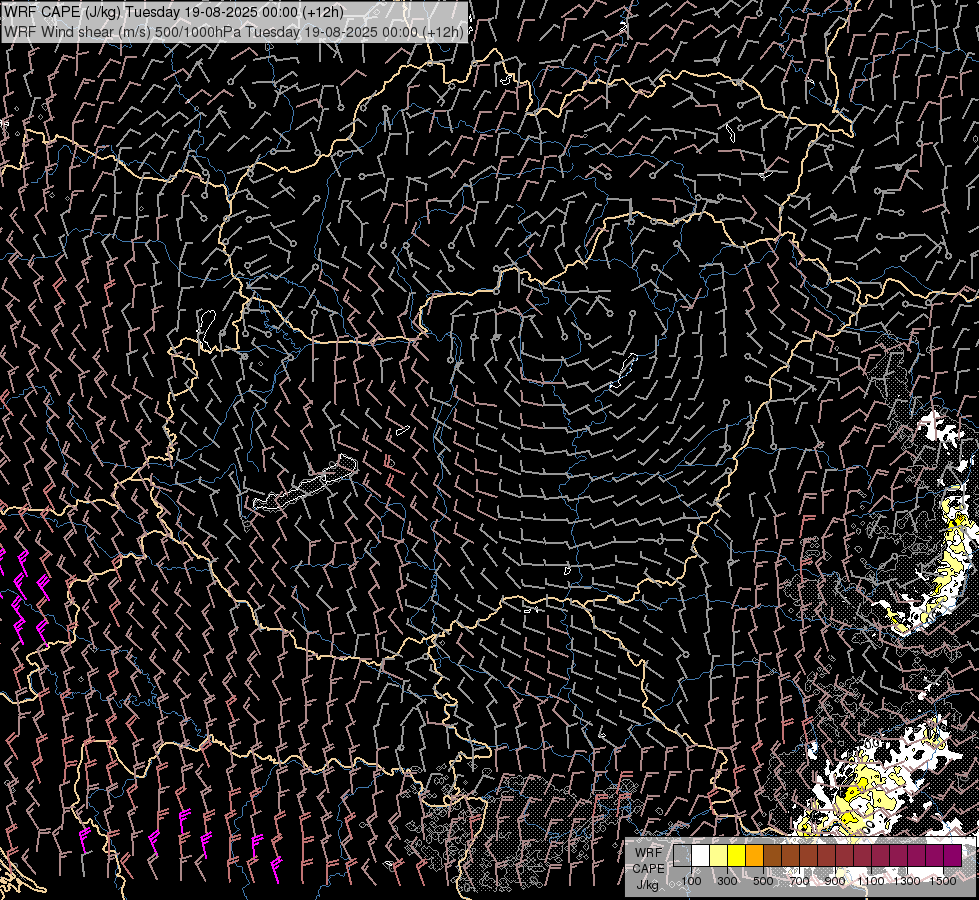The image size is (979, 900).
Task: Select the purple last swatch in CAPE legend
Action: click(953, 855)
